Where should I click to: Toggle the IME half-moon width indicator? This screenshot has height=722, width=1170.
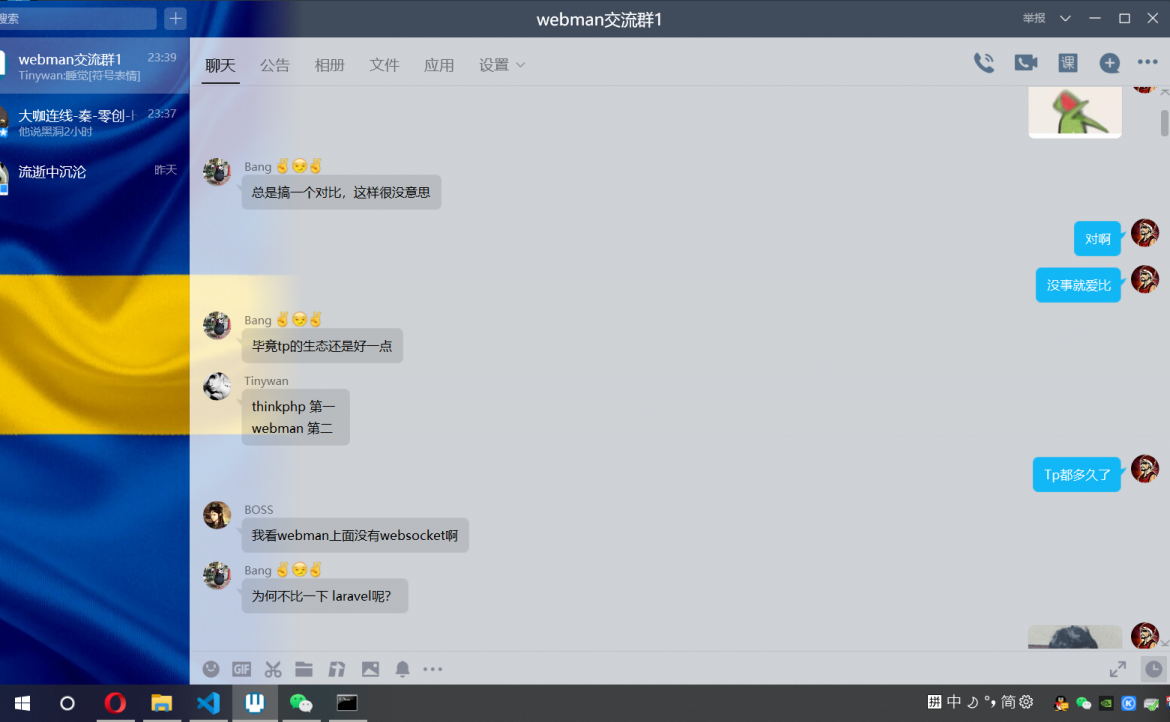click(x=972, y=702)
